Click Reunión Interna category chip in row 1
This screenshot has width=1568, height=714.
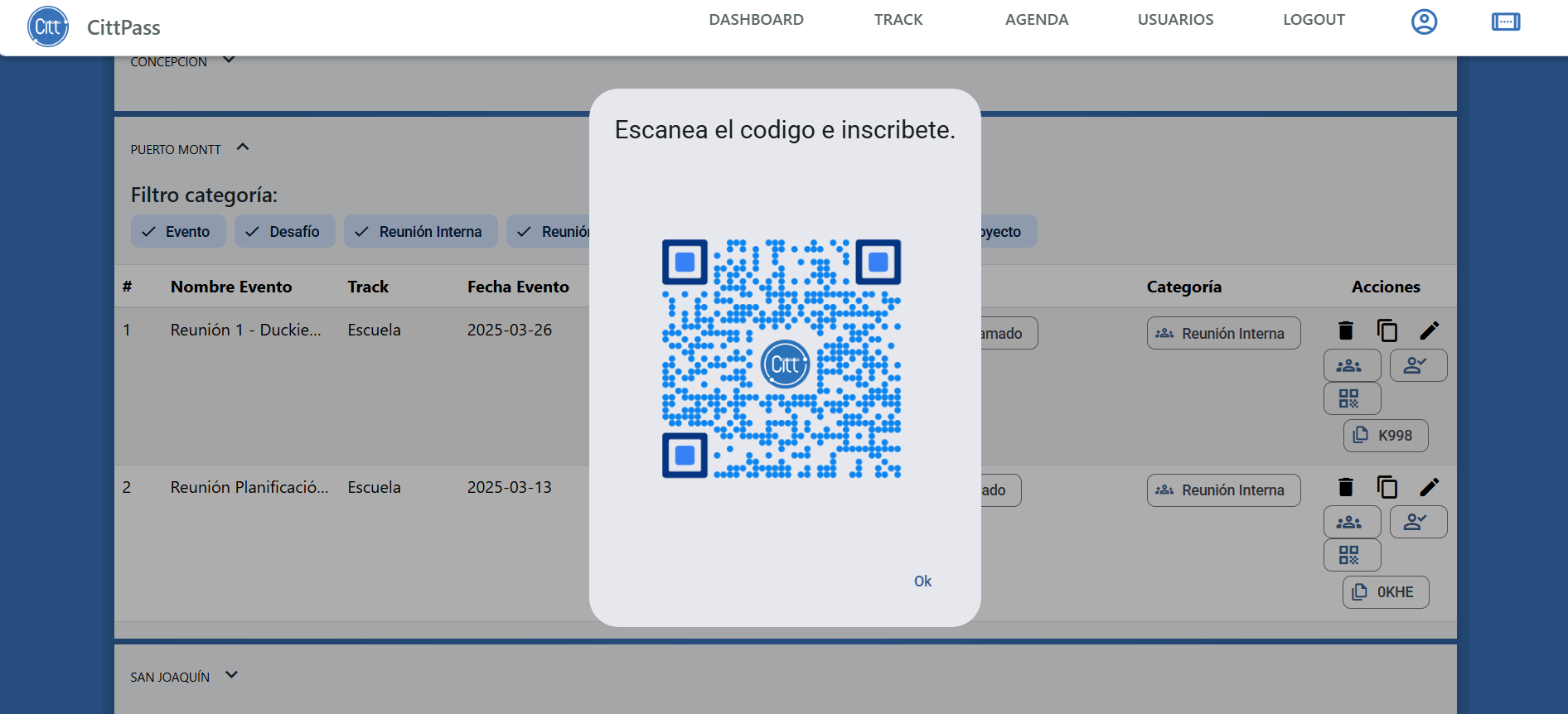pyautogui.click(x=1223, y=333)
